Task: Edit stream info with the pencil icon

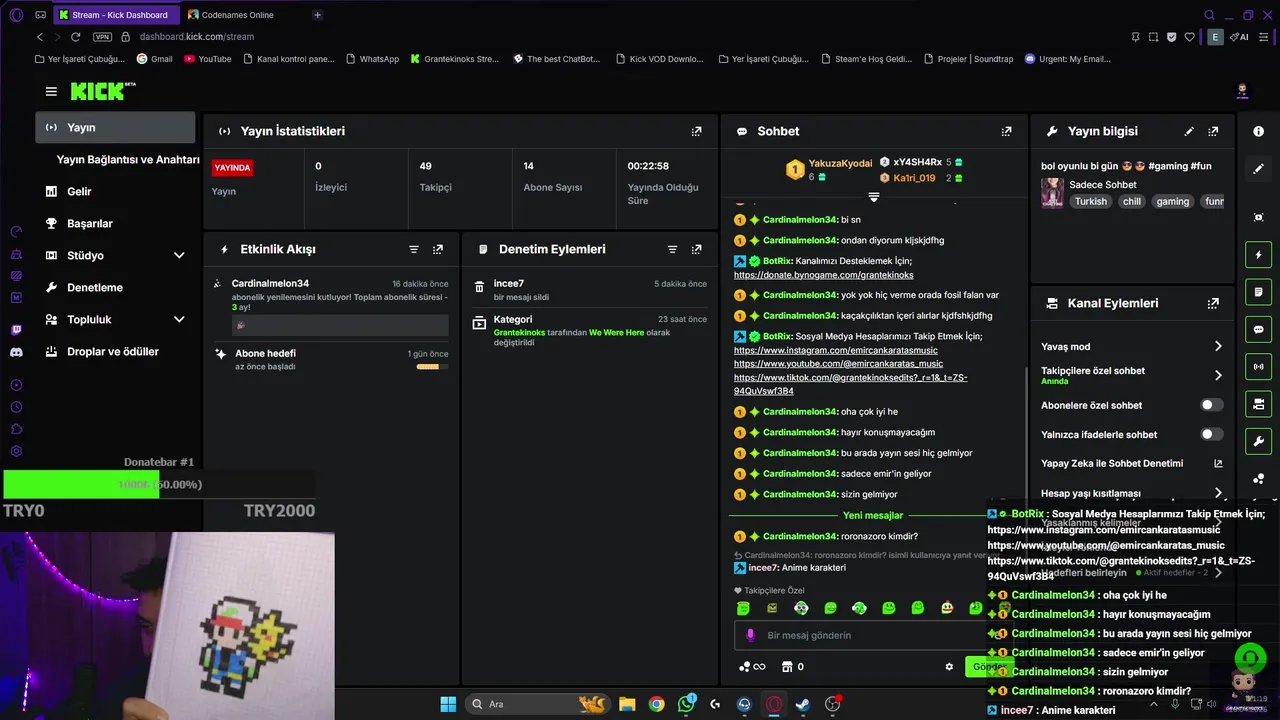Action: pyautogui.click(x=1189, y=131)
